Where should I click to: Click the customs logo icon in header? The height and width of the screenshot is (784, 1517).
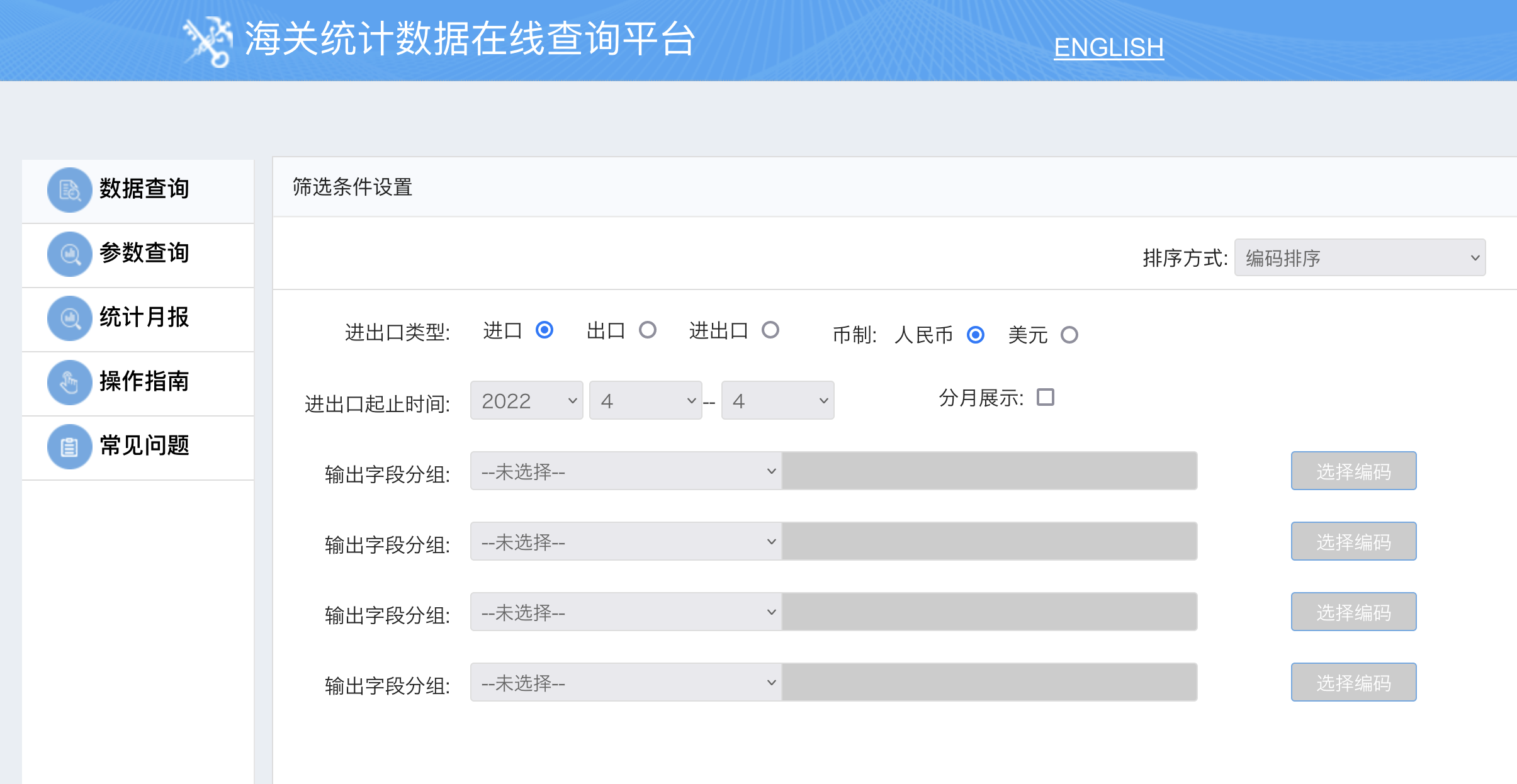point(208,41)
